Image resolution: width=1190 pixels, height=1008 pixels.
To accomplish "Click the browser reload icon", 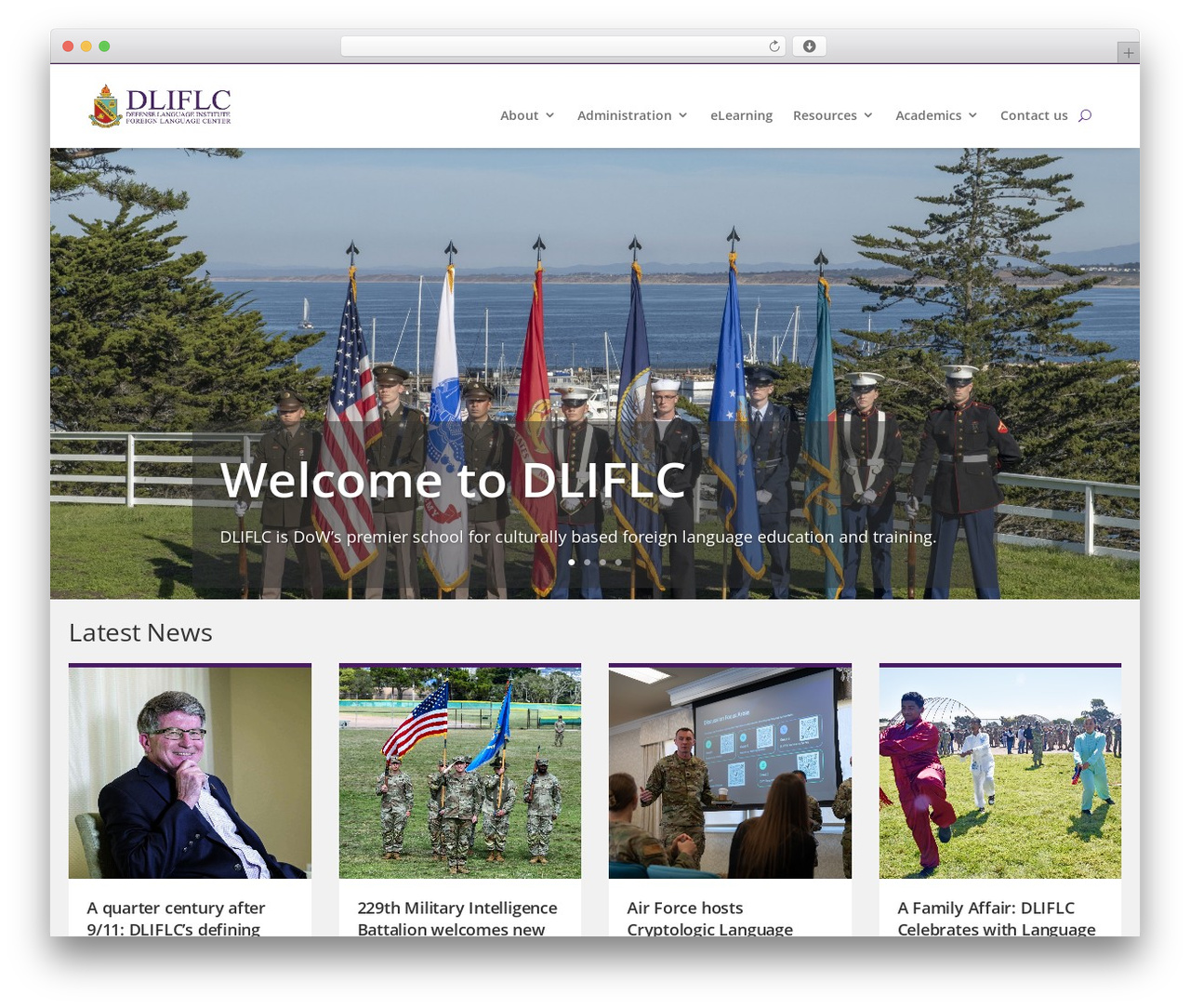I will tap(774, 46).
